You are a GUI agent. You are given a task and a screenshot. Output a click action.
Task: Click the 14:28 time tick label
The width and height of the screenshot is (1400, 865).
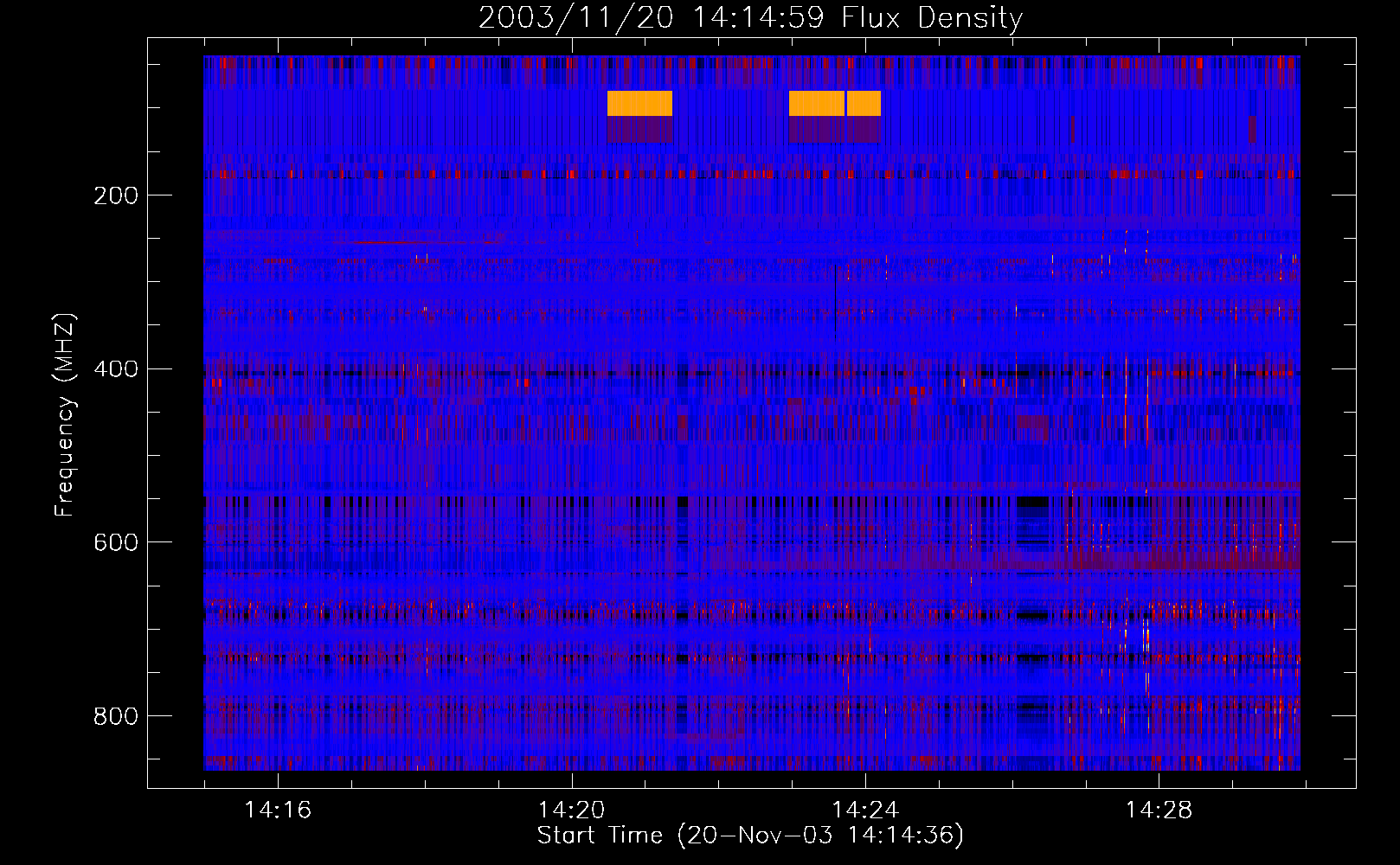(1159, 811)
